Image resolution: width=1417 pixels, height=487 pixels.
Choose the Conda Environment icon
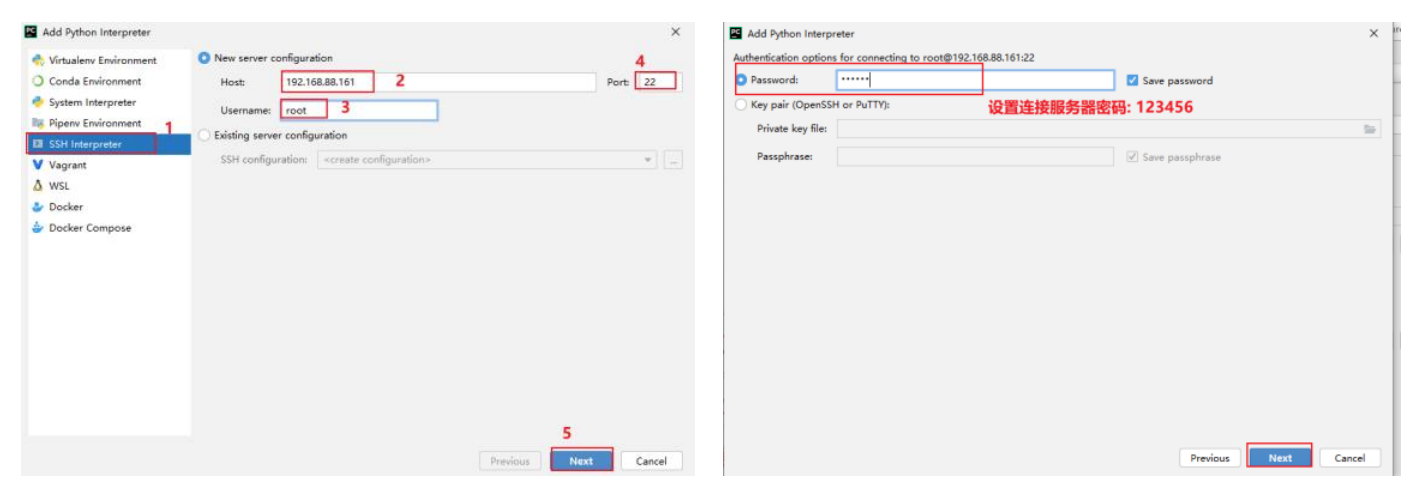pyautogui.click(x=38, y=81)
